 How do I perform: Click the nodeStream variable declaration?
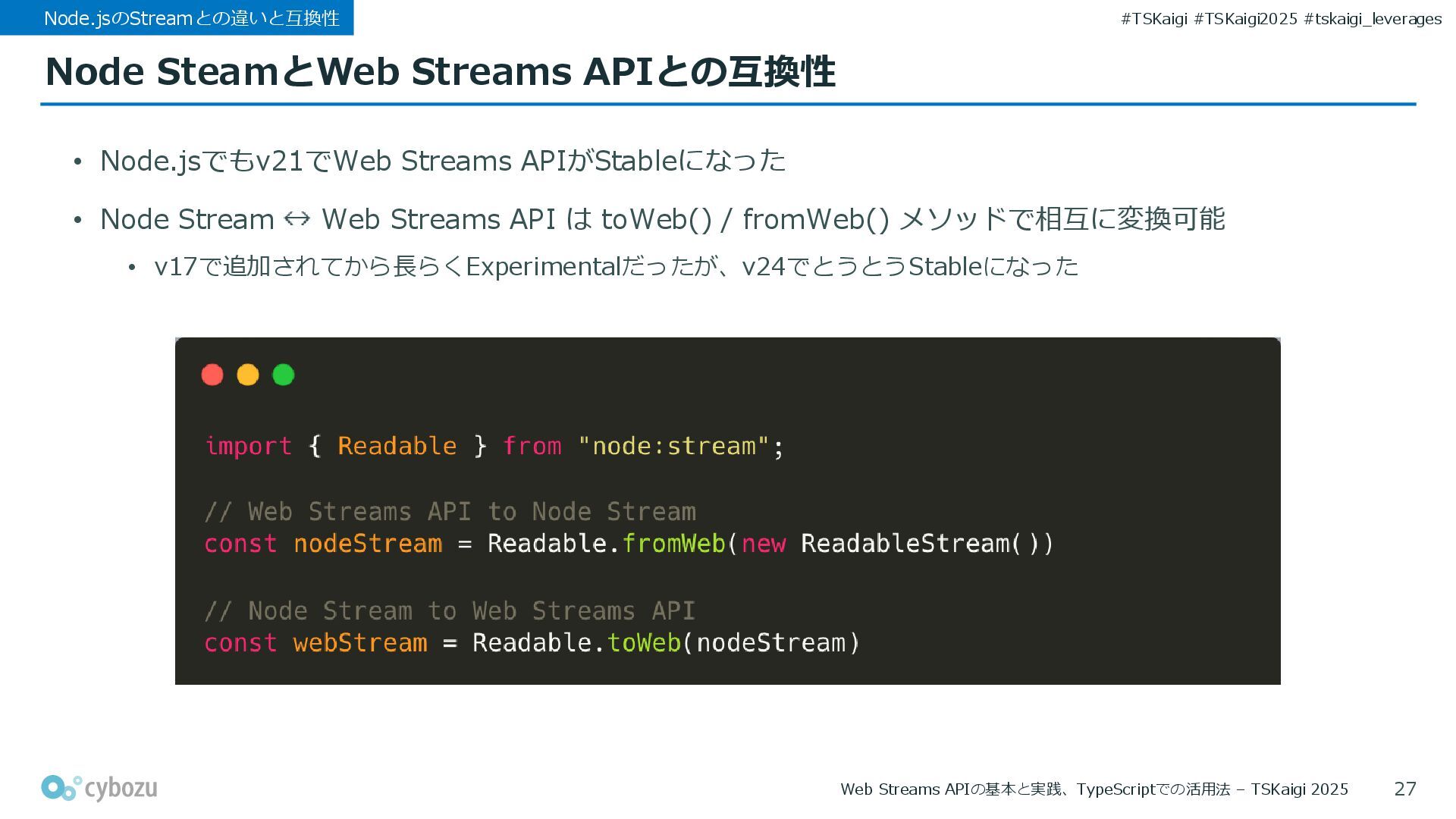click(368, 544)
